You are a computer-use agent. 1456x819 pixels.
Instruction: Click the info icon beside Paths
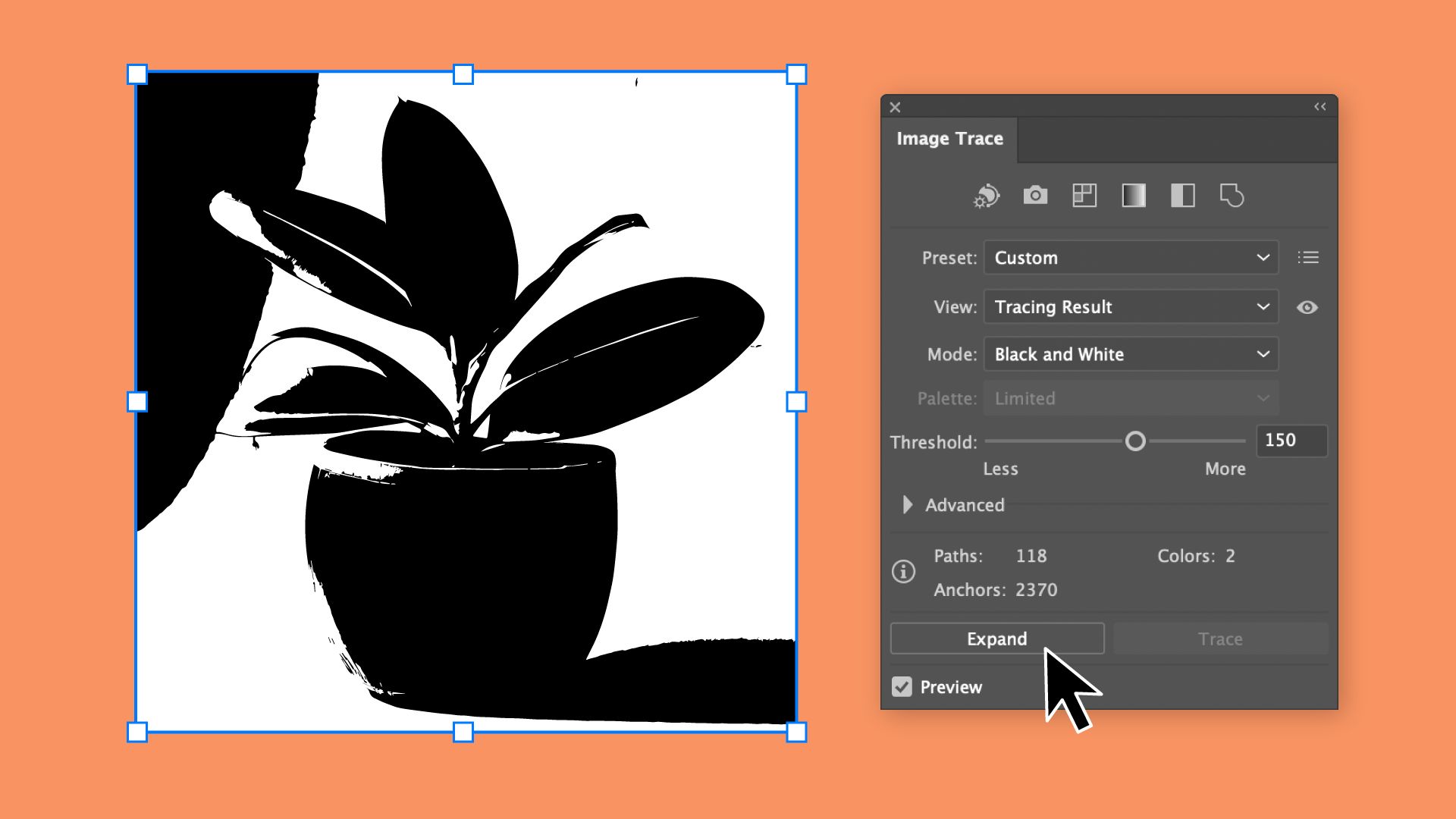pos(903,572)
